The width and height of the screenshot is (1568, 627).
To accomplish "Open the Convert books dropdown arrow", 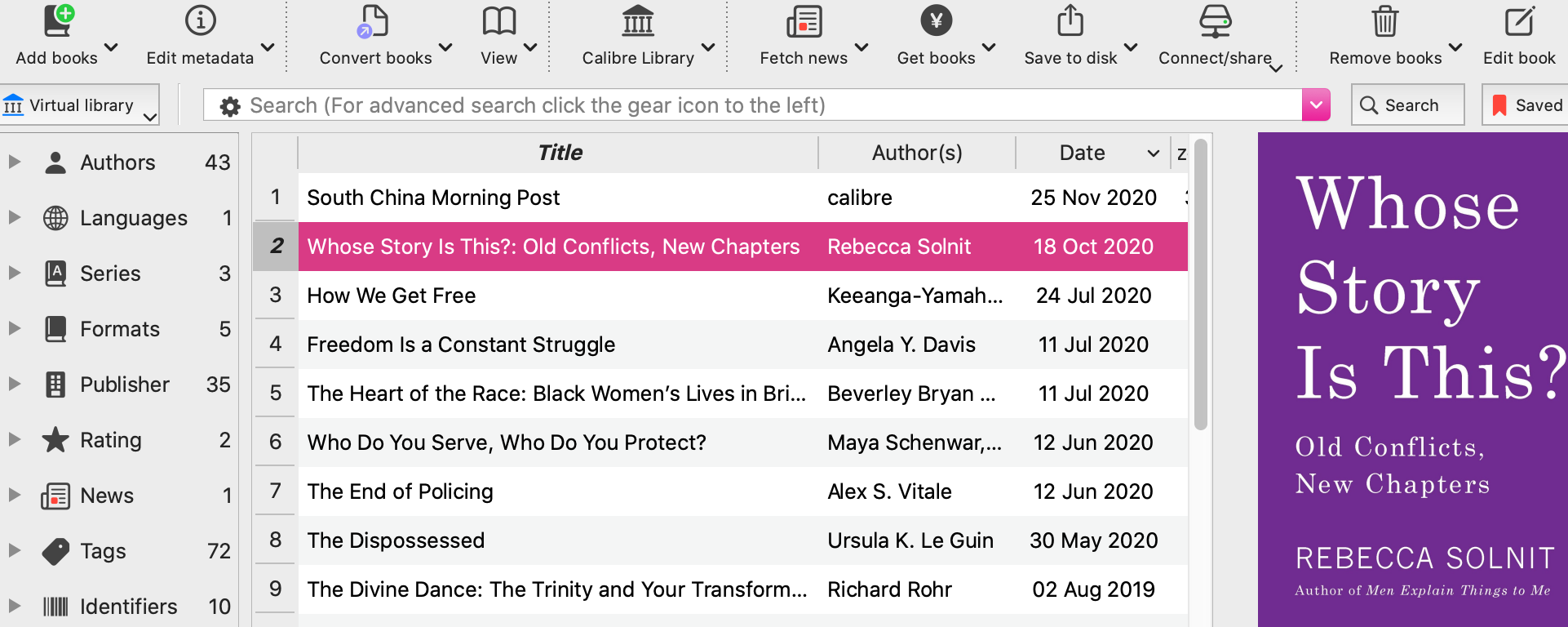I will click(445, 47).
